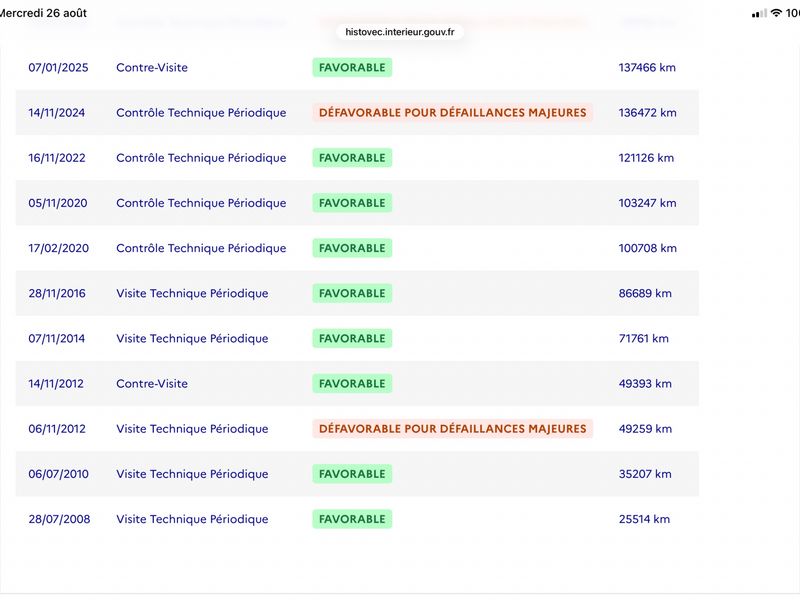Tap the Wi-Fi status icon
Viewport: 800px width, 600px height.
point(776,13)
